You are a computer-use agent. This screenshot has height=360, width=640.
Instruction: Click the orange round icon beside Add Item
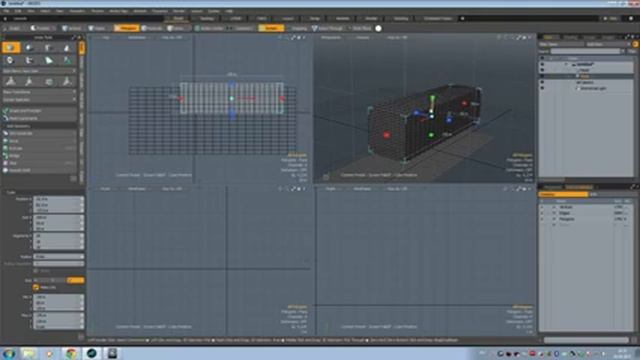pos(636,44)
